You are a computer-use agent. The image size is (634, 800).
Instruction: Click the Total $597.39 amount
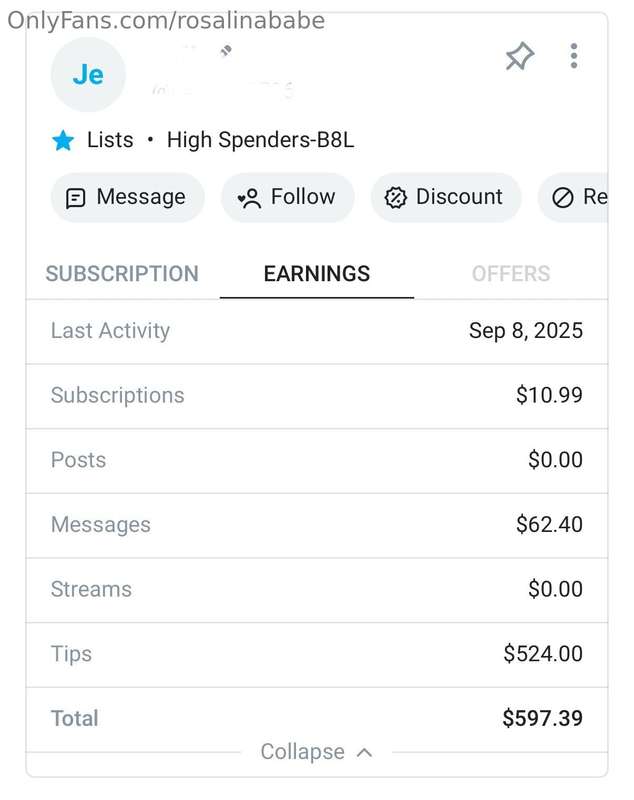click(542, 718)
